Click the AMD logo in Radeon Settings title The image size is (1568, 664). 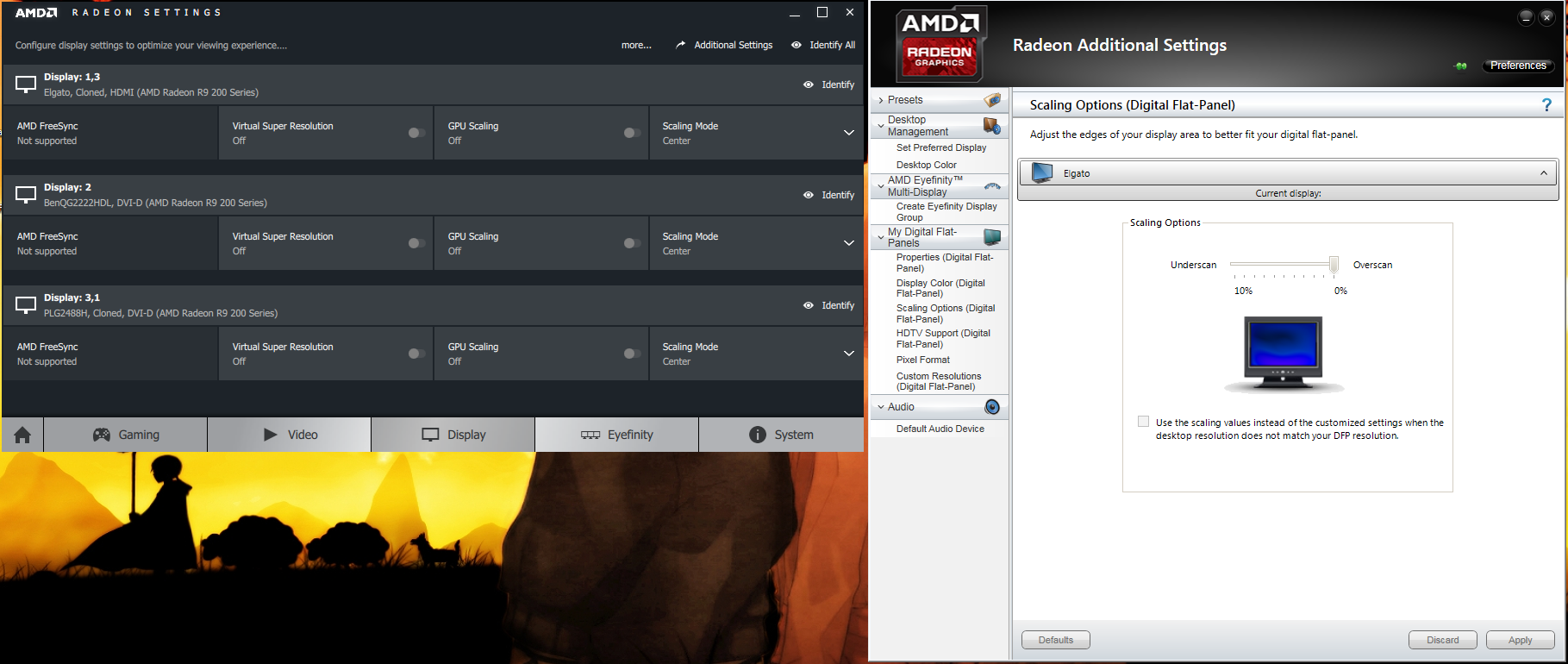pyautogui.click(x=36, y=13)
